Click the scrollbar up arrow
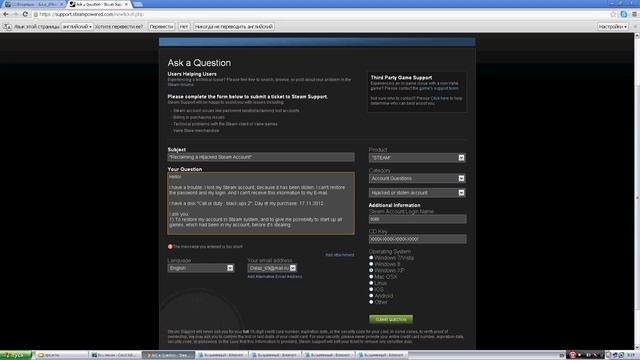 pyautogui.click(x=637, y=36)
